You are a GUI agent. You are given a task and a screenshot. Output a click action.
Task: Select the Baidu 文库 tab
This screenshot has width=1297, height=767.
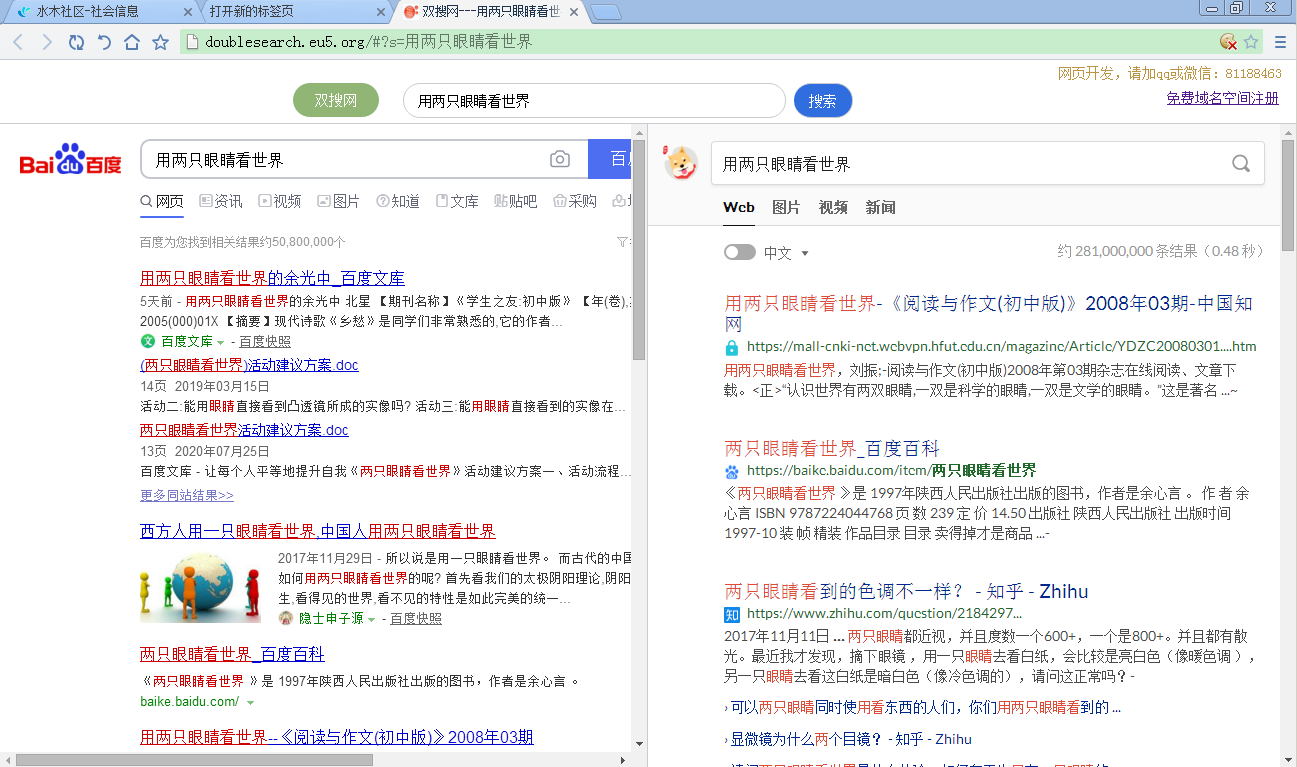[x=457, y=201]
